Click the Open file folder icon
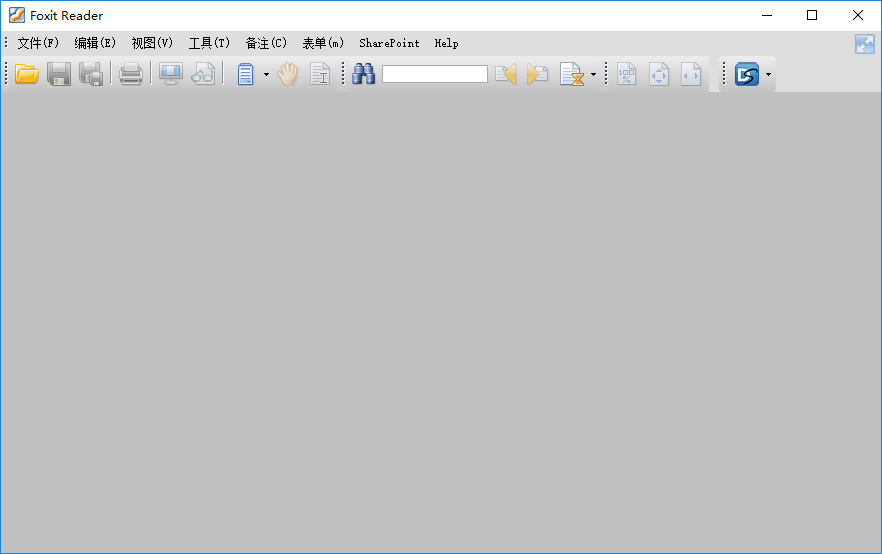The width and height of the screenshot is (882, 554). [26, 74]
